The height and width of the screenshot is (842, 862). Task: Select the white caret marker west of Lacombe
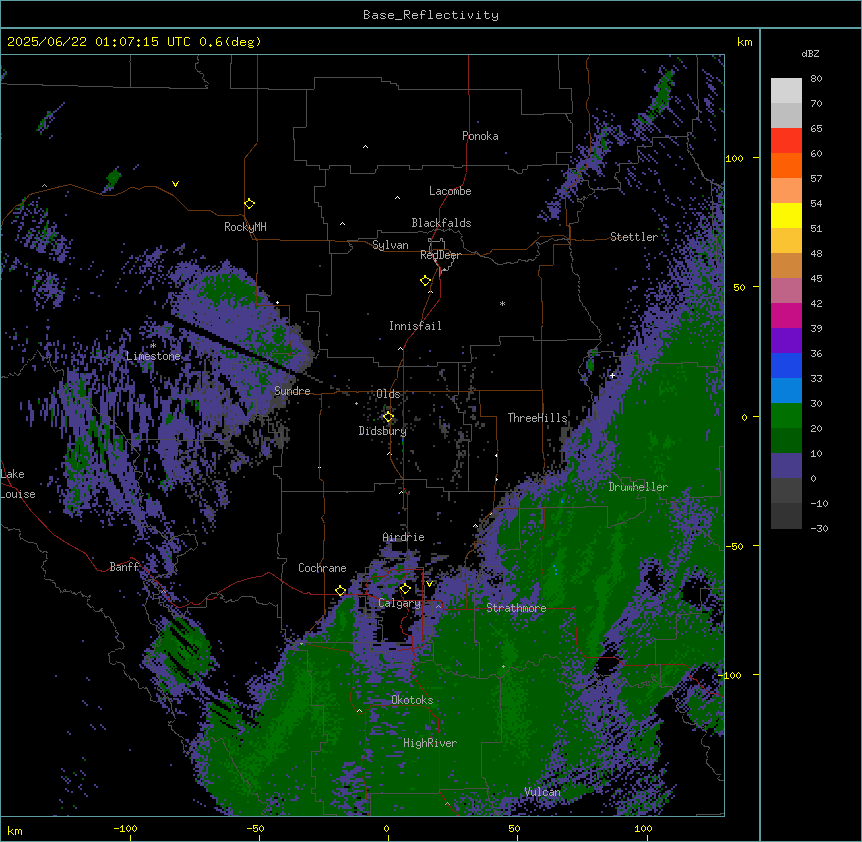397,198
